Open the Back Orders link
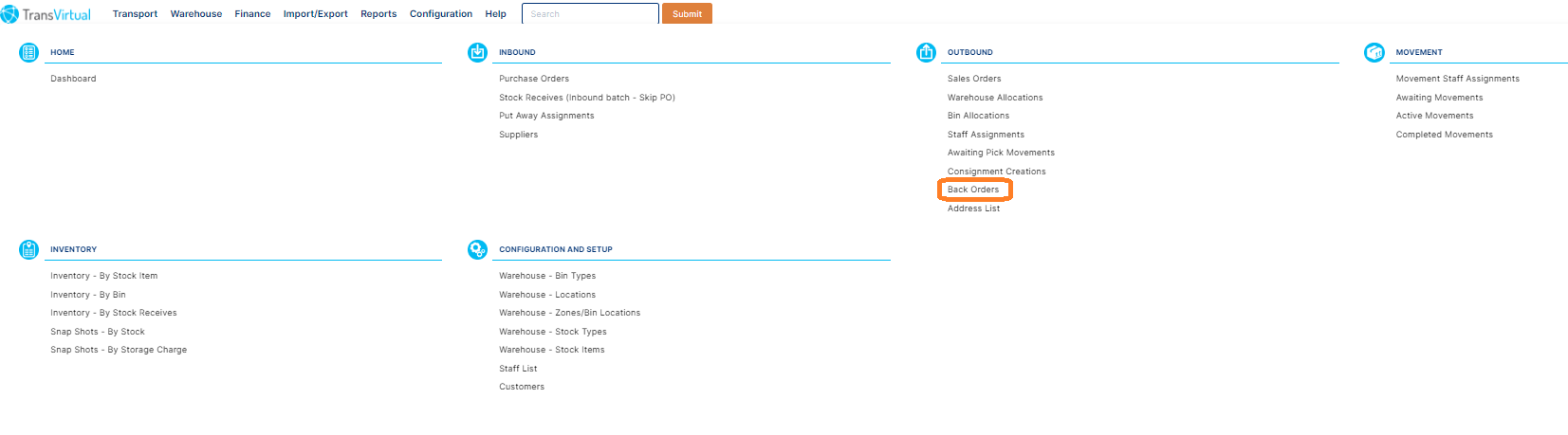This screenshot has width=1568, height=435. [973, 190]
